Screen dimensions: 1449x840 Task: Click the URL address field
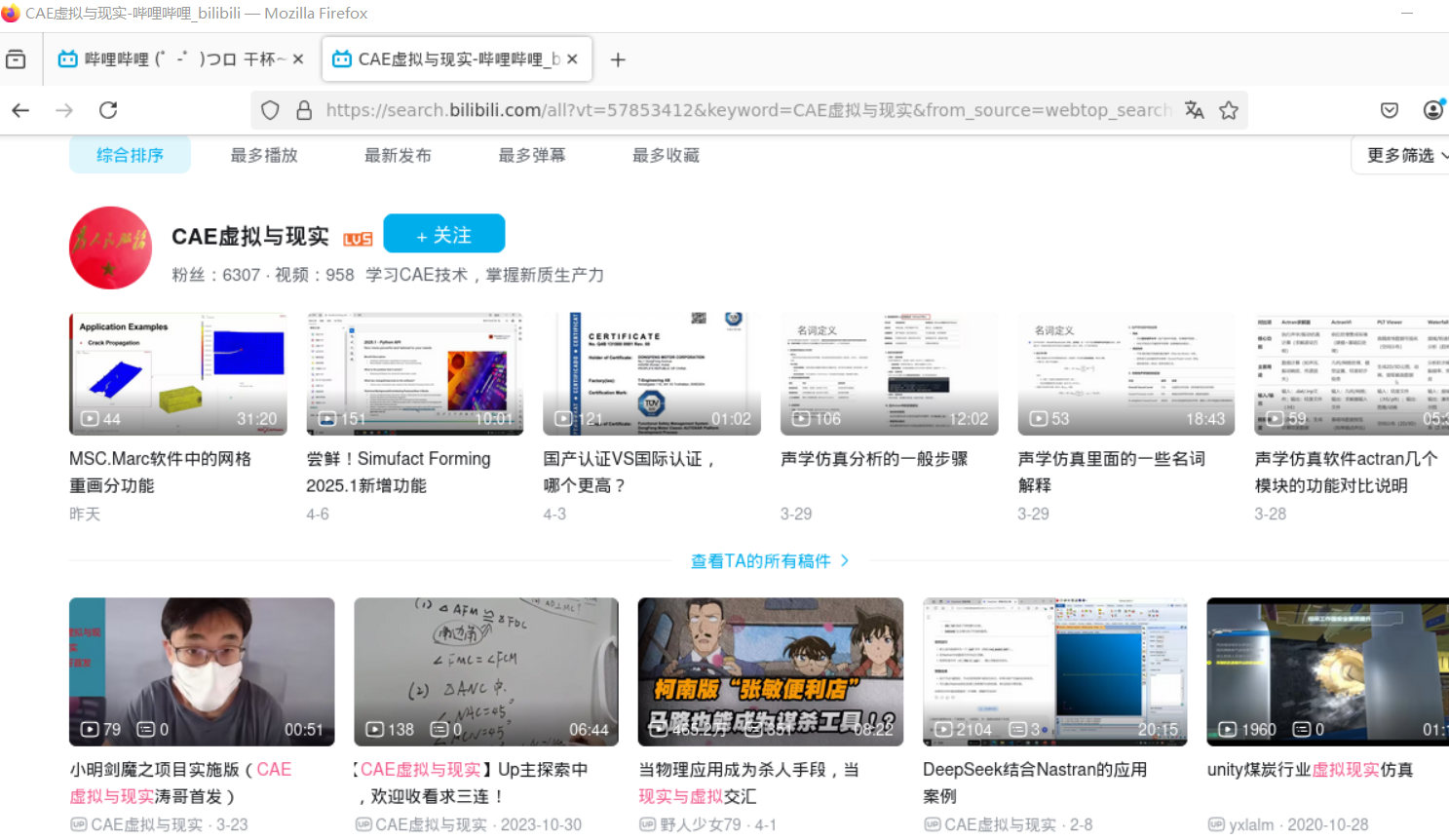[x=747, y=110]
